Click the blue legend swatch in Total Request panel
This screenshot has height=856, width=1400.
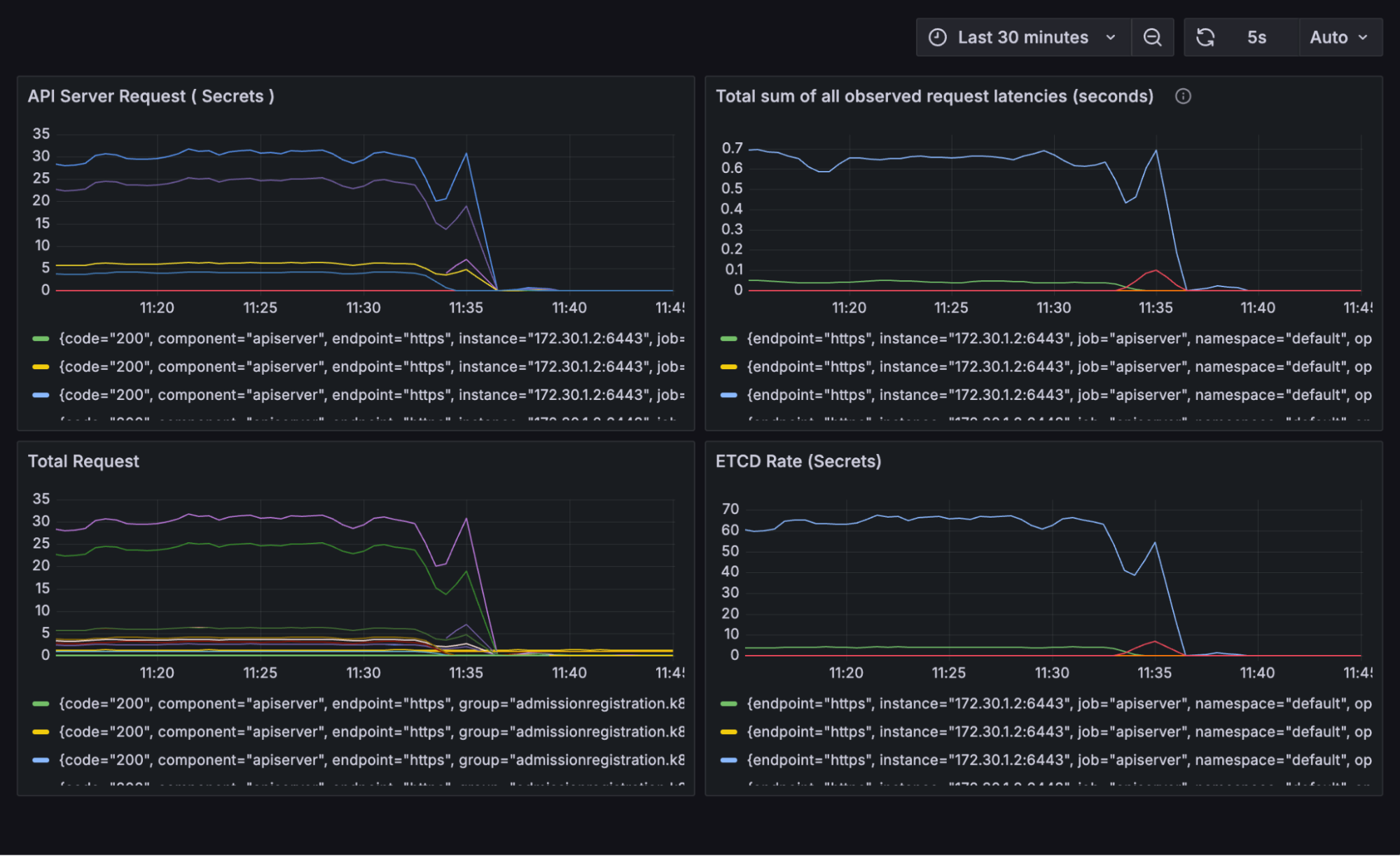click(41, 760)
